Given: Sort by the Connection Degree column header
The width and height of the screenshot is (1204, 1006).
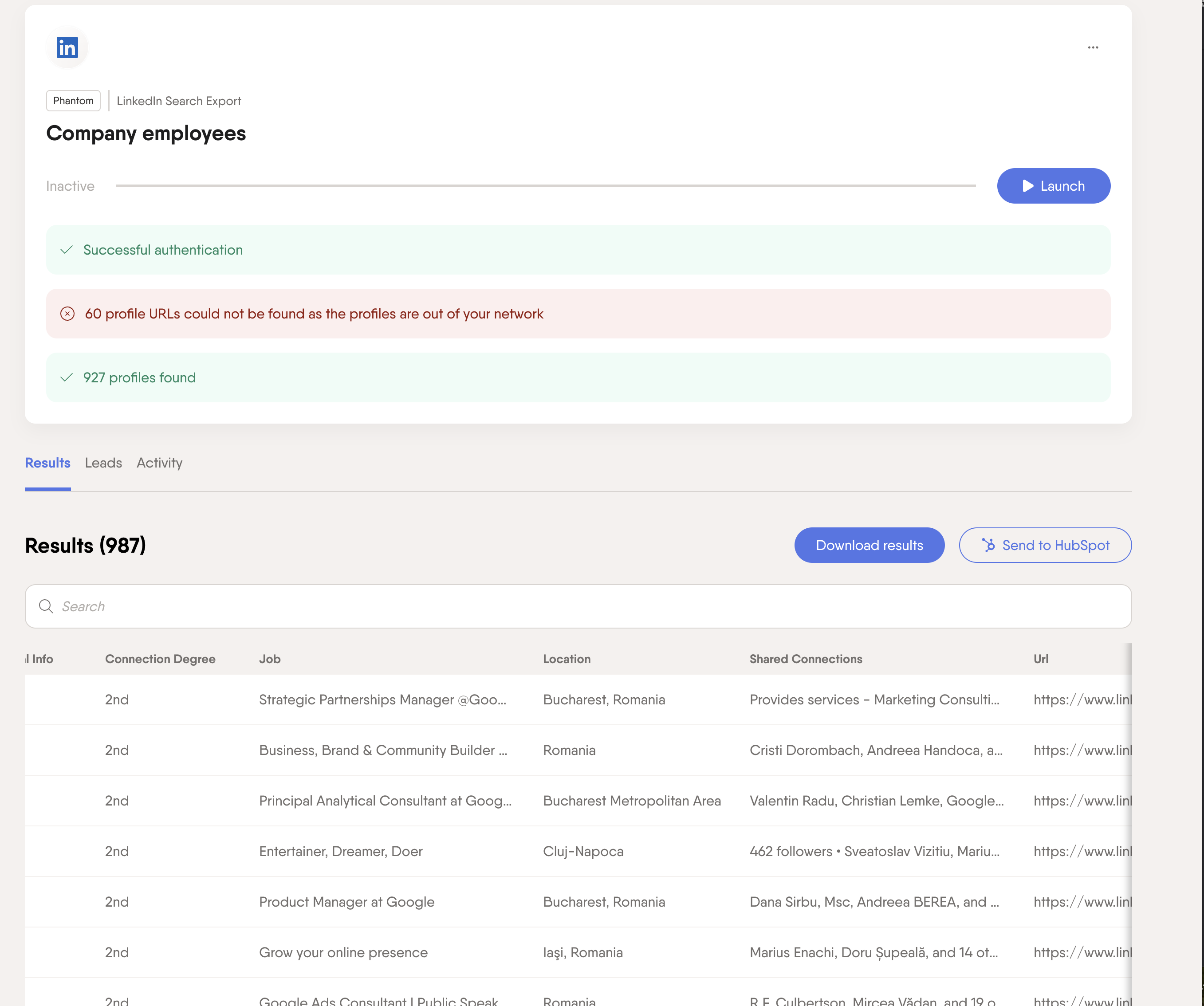Looking at the screenshot, I should 160,659.
